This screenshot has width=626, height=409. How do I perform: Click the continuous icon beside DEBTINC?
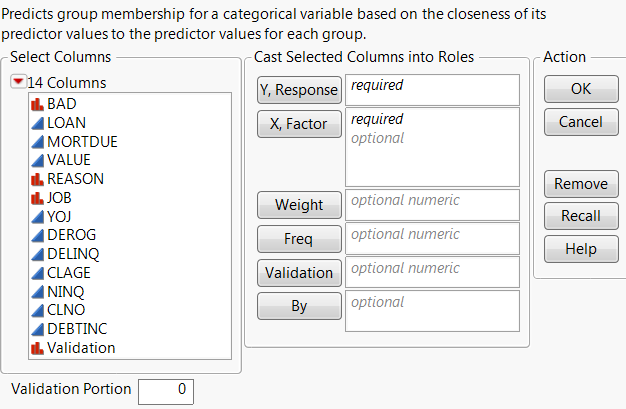coord(38,329)
